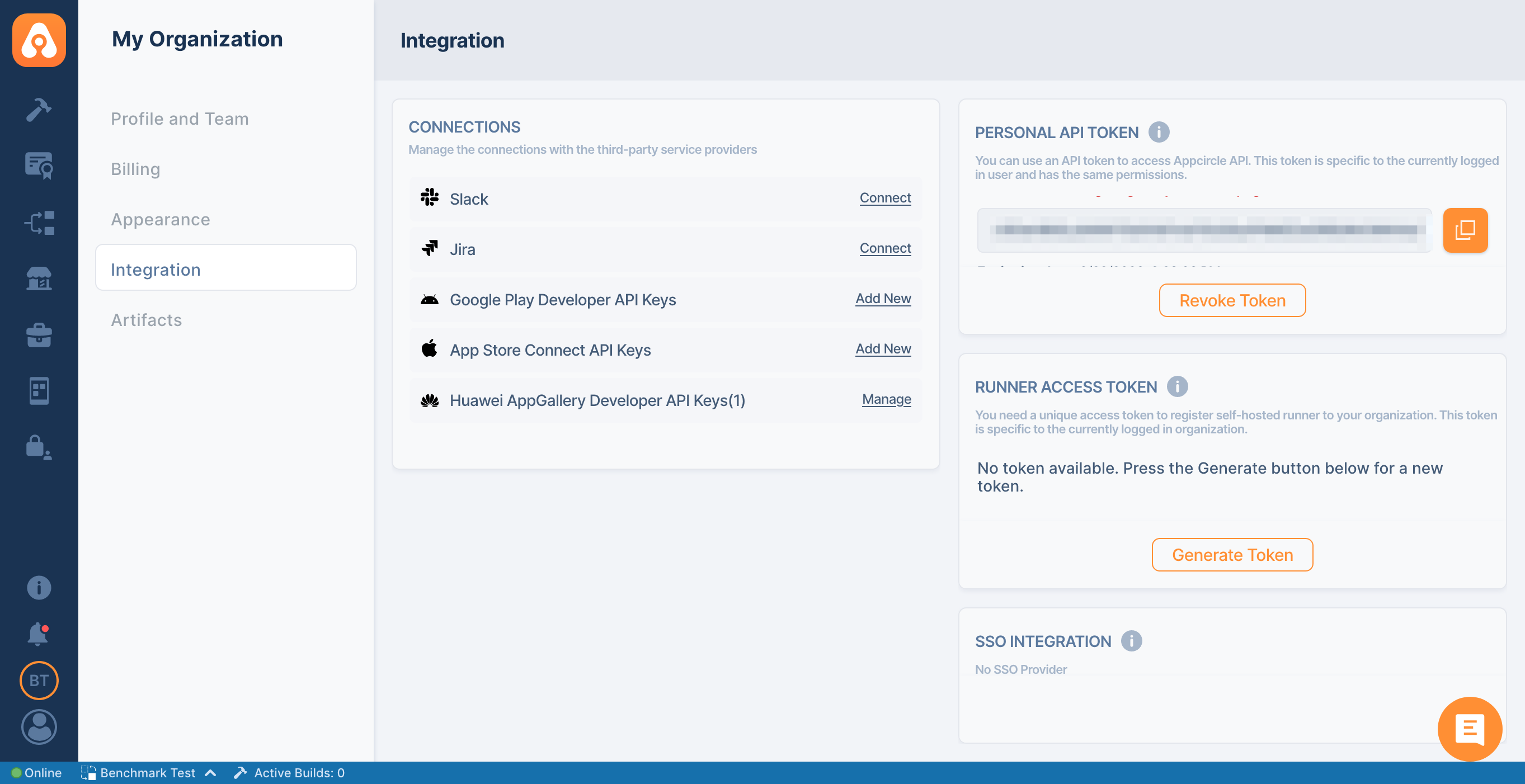The height and width of the screenshot is (784, 1525).
Task: Click the BT organization avatar
Action: coord(39,680)
